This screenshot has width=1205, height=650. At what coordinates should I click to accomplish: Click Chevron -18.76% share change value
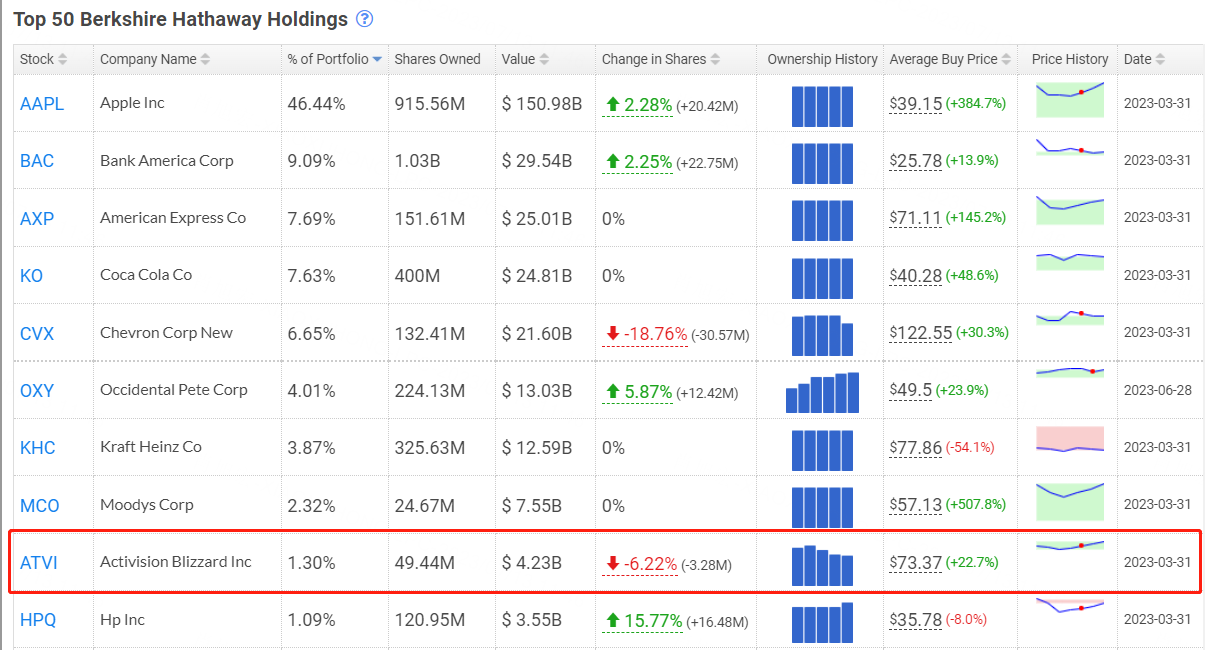pos(656,334)
